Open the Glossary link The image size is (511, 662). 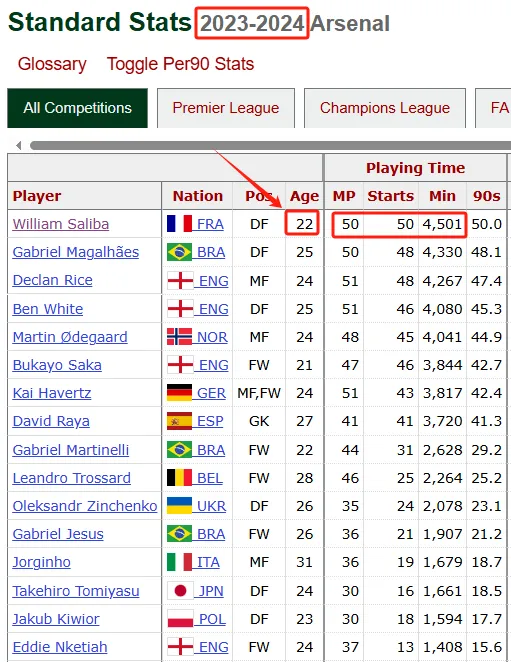[x=52, y=64]
